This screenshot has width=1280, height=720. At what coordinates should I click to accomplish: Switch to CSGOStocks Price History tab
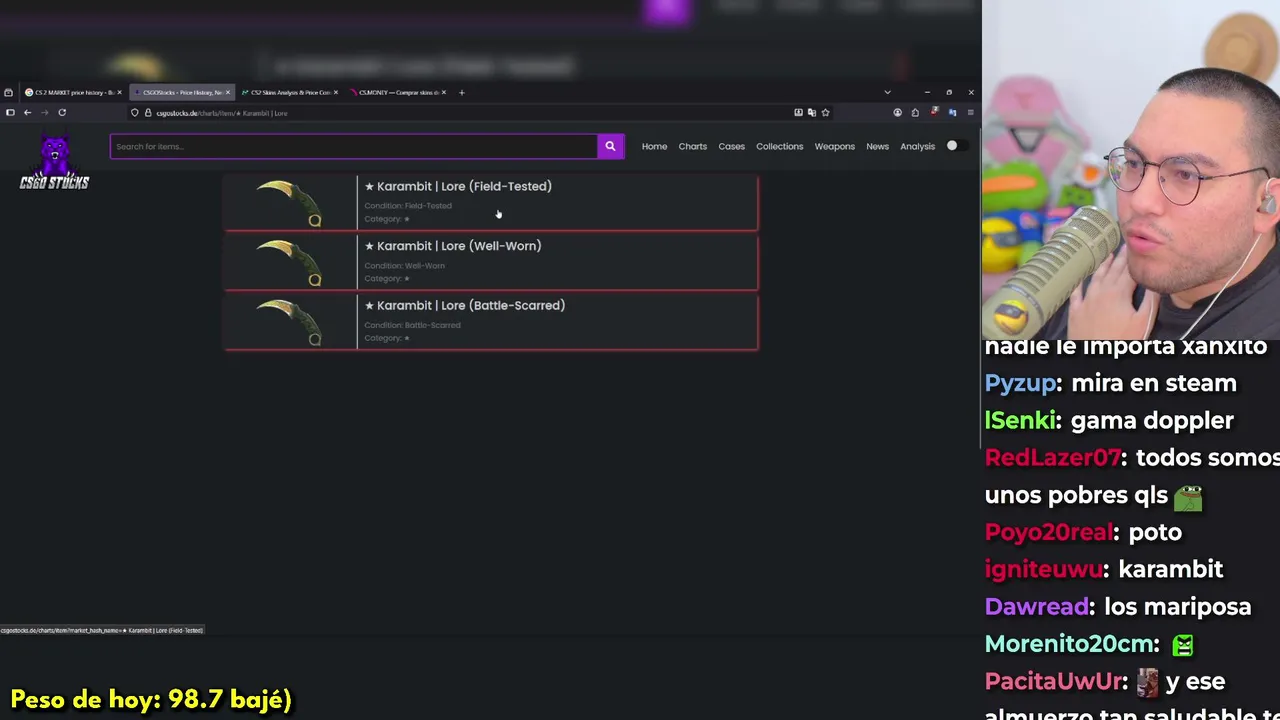[x=182, y=92]
